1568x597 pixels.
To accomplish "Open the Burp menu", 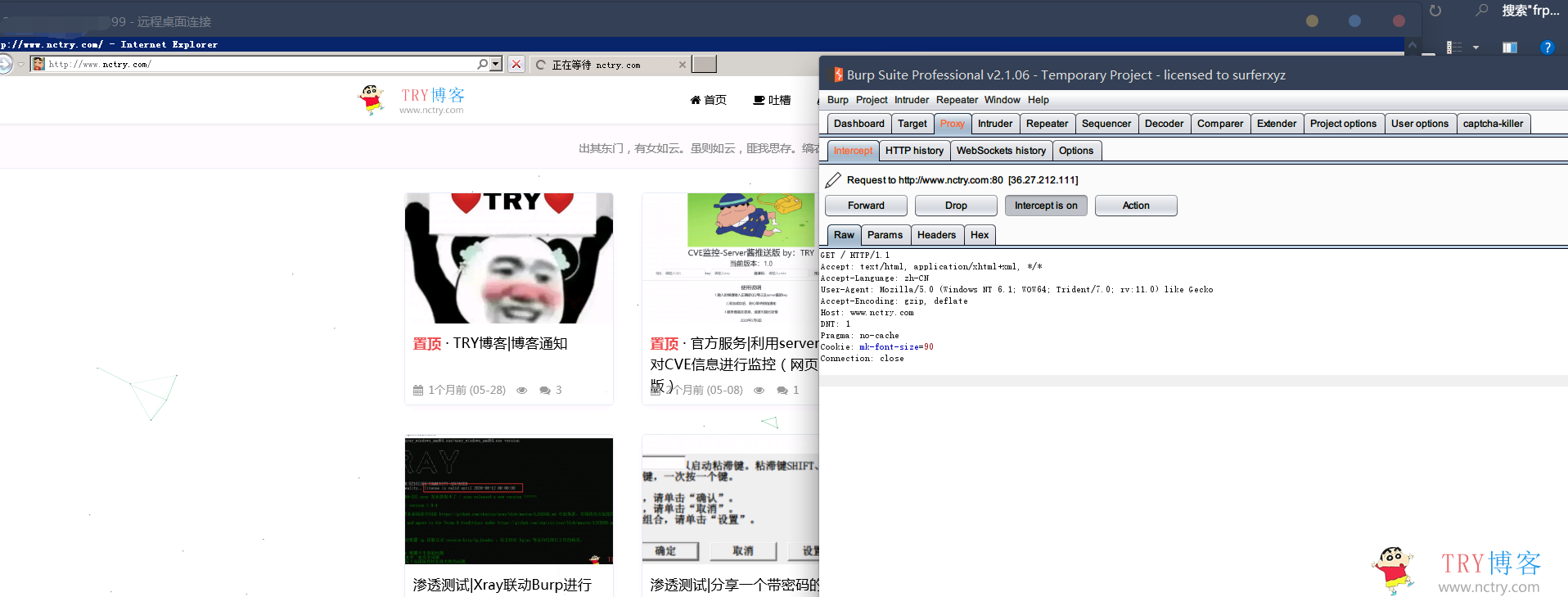I will point(838,100).
